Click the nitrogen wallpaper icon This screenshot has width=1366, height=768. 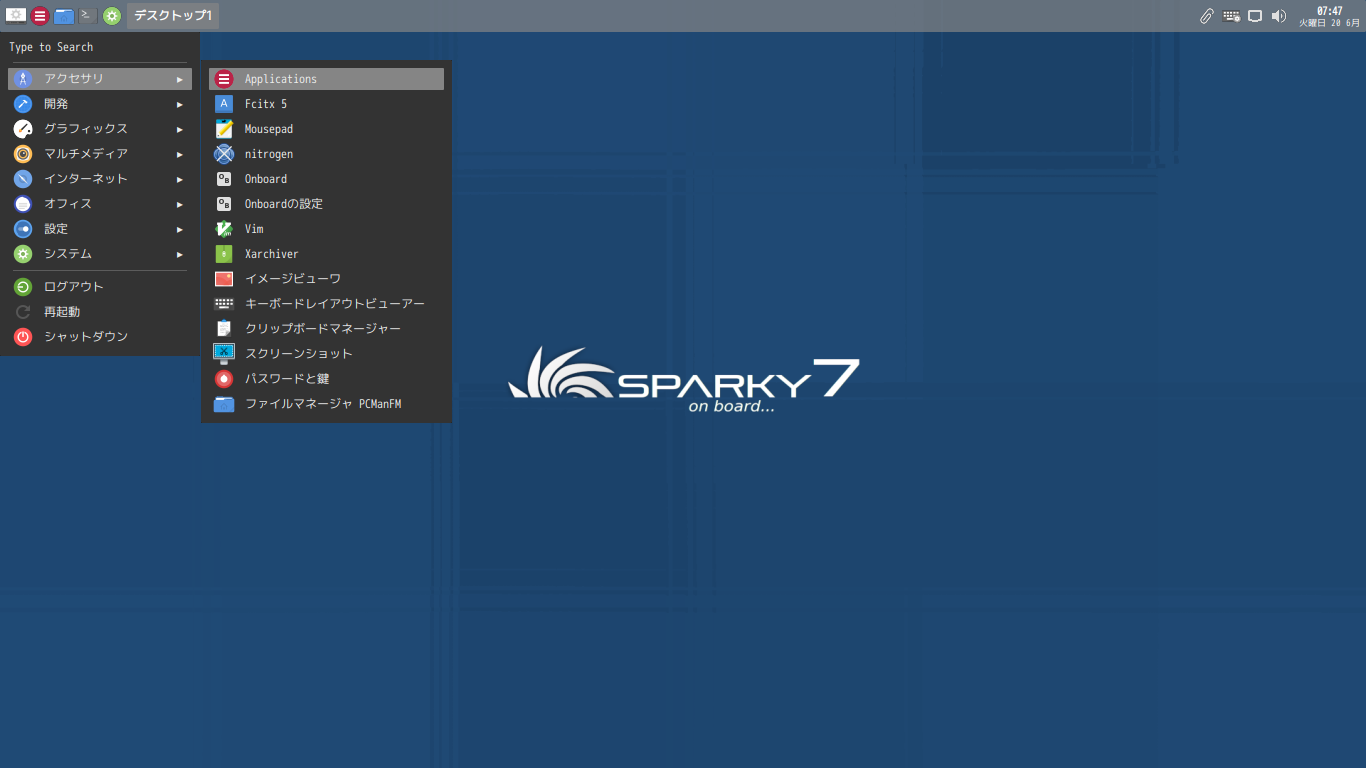(x=224, y=154)
